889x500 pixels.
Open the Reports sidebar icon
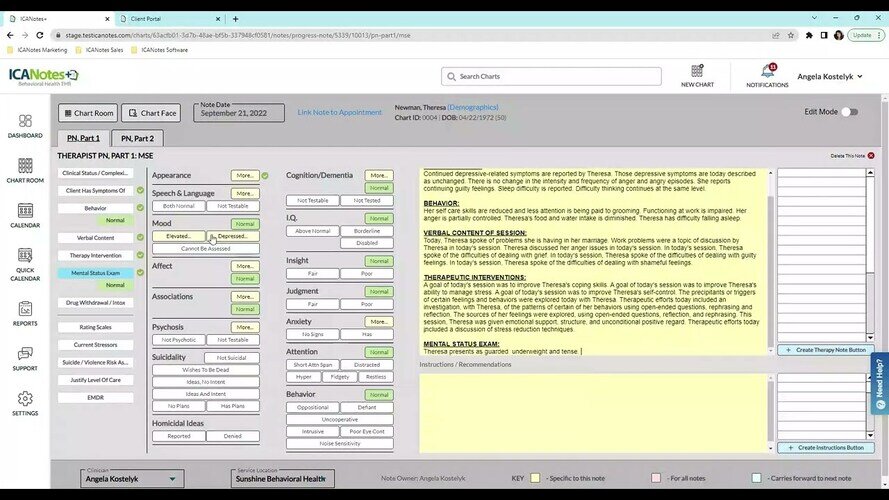tap(25, 312)
